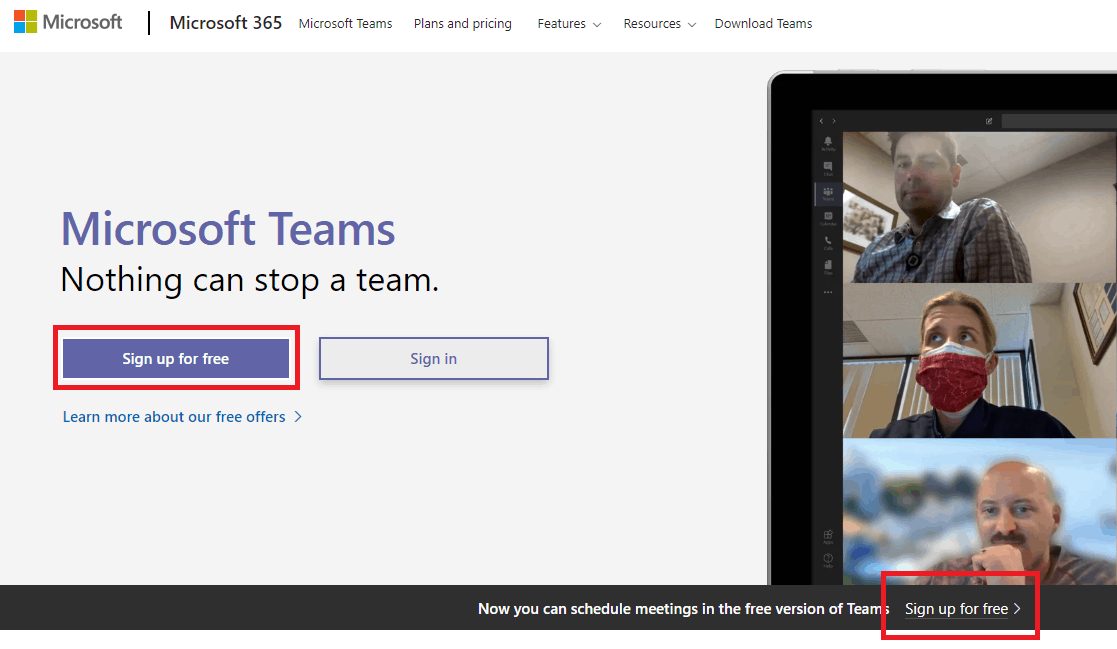Go to Plans and pricing
This screenshot has width=1117, height=649.
point(462,24)
